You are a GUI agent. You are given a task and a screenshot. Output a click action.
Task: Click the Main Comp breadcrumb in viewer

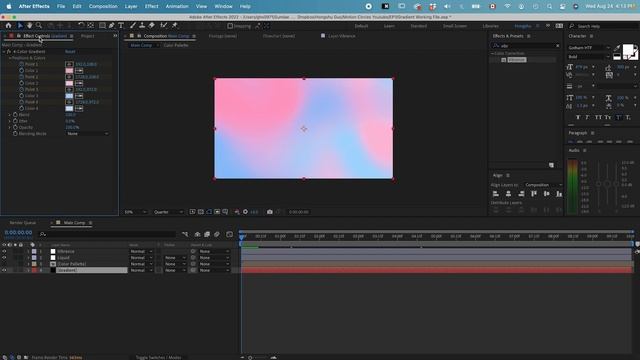pyautogui.click(x=141, y=45)
